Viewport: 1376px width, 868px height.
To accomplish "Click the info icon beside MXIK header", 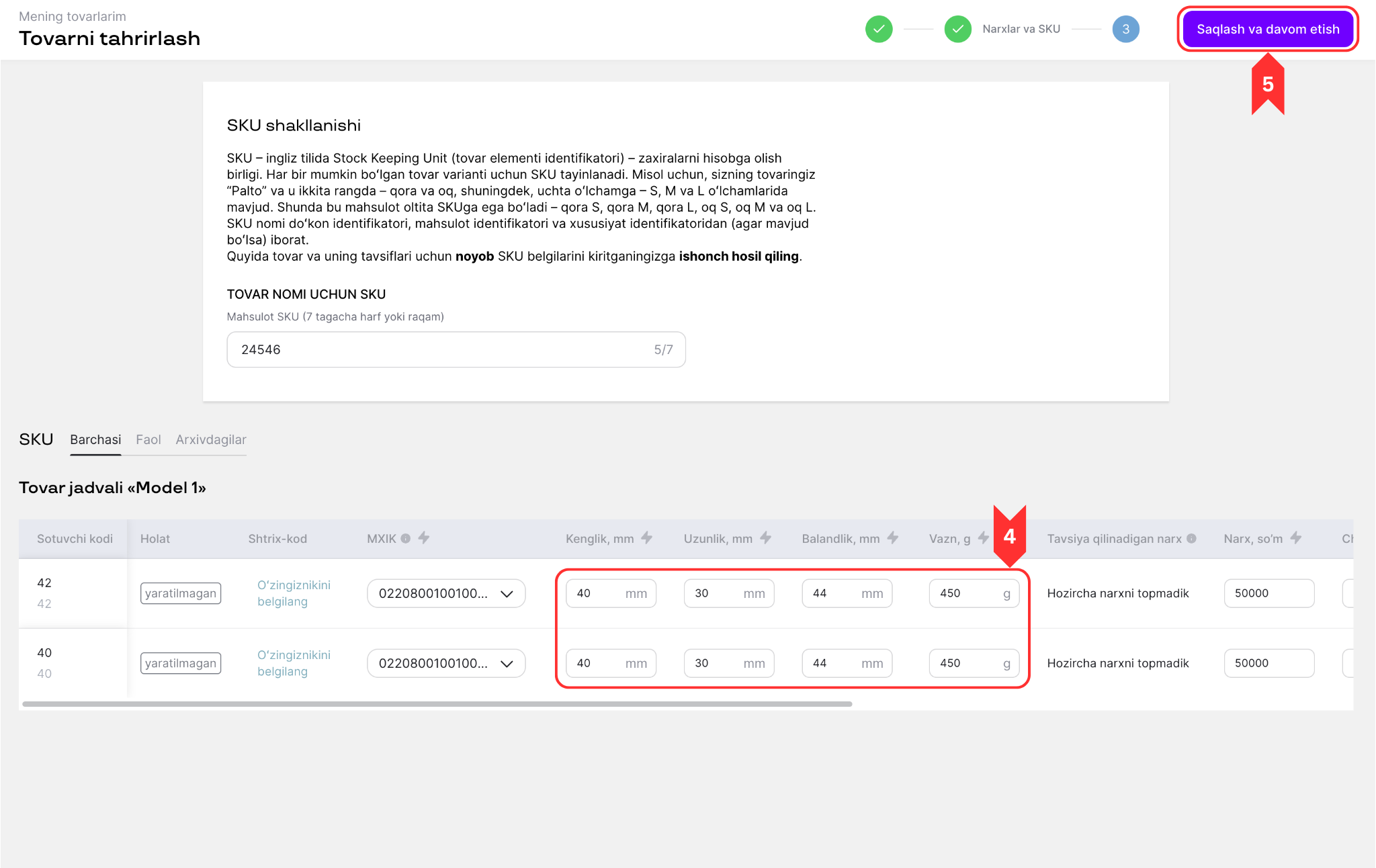I will [406, 539].
